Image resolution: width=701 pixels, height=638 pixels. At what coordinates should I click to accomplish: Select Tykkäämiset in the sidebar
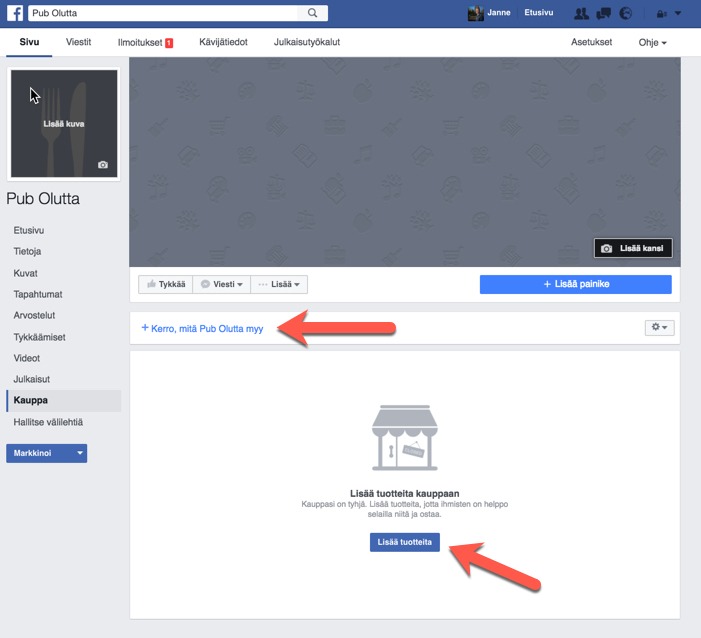click(39, 337)
